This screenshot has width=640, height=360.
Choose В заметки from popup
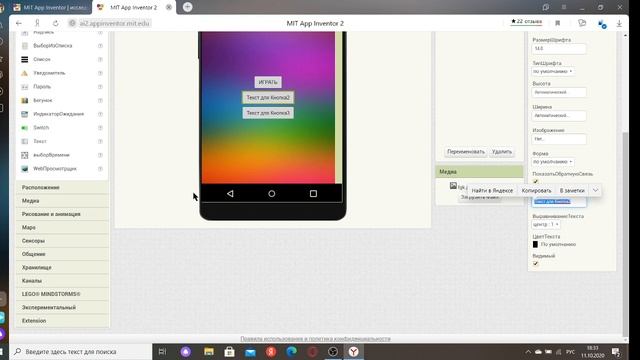tap(572, 191)
